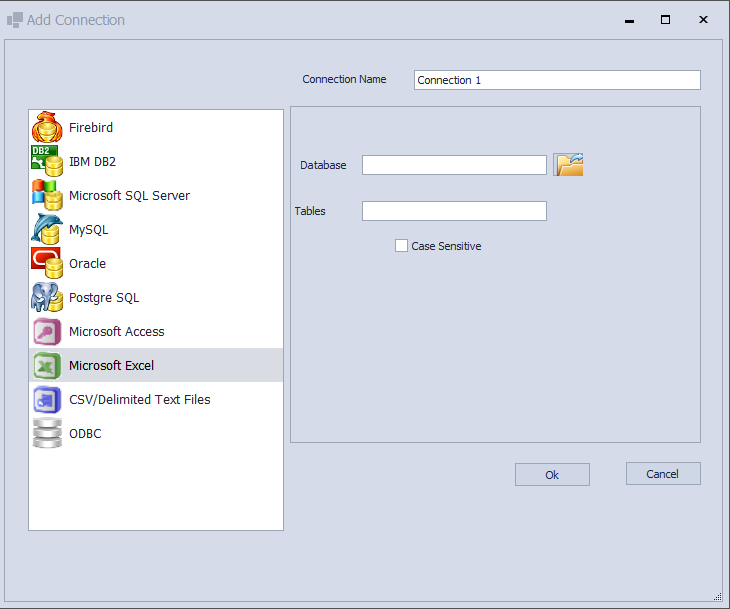Select the "CSV/Delimited Text Files" label
Screen dimensions: 730x609
140,399
